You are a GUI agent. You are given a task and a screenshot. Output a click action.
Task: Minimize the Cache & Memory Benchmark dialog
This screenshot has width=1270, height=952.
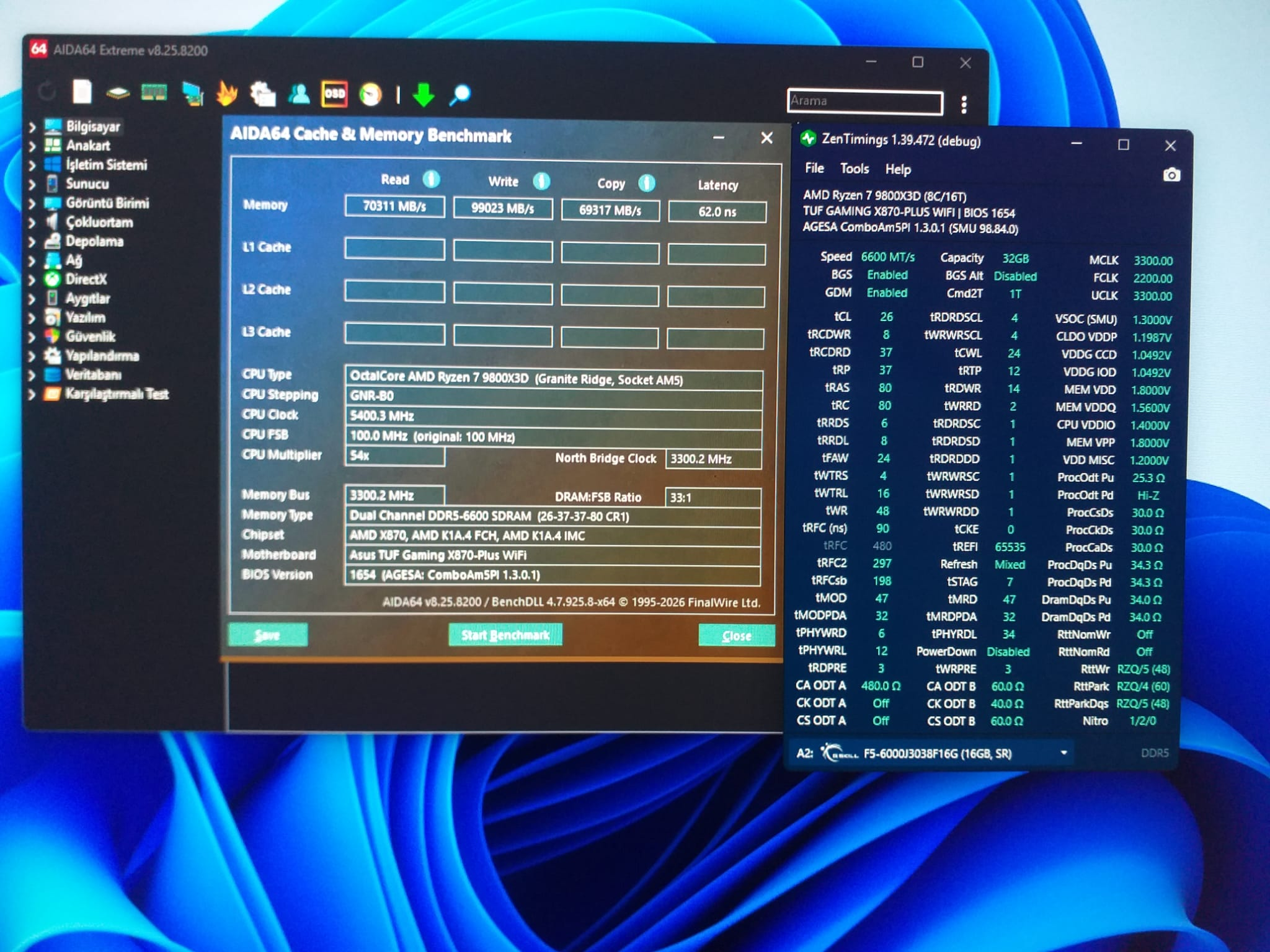coord(719,138)
